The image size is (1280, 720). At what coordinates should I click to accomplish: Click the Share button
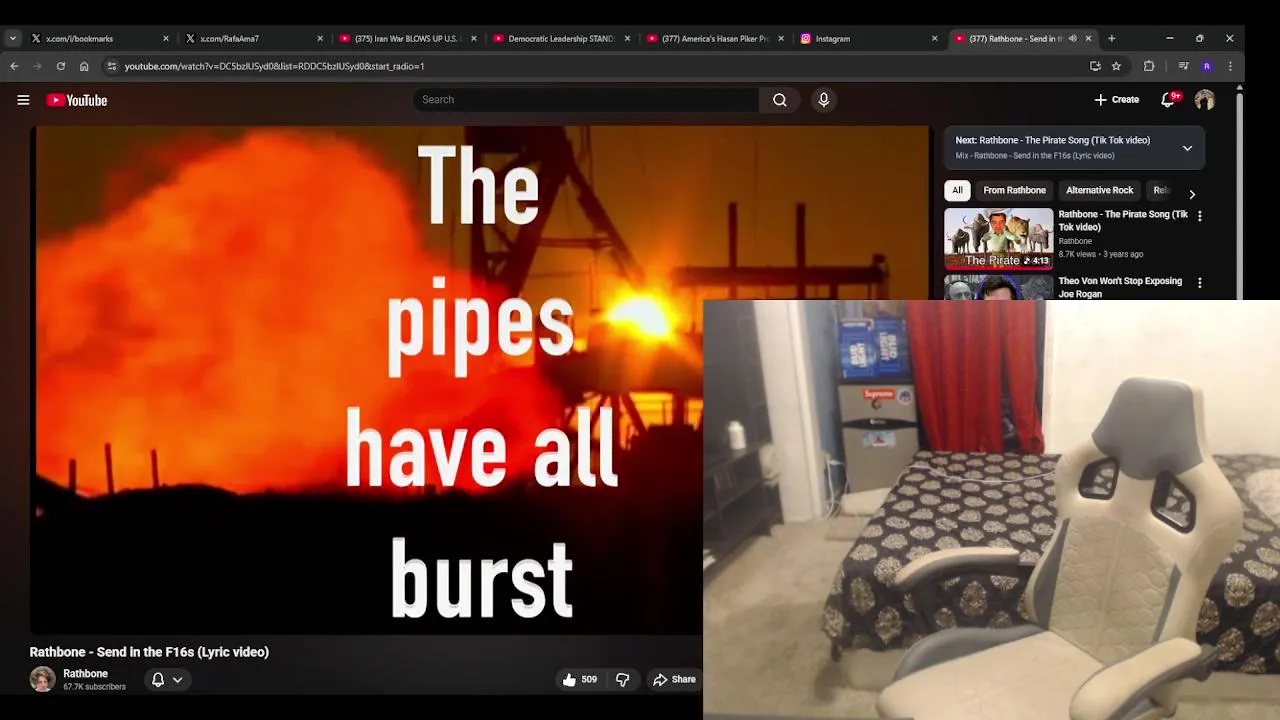[x=674, y=679]
